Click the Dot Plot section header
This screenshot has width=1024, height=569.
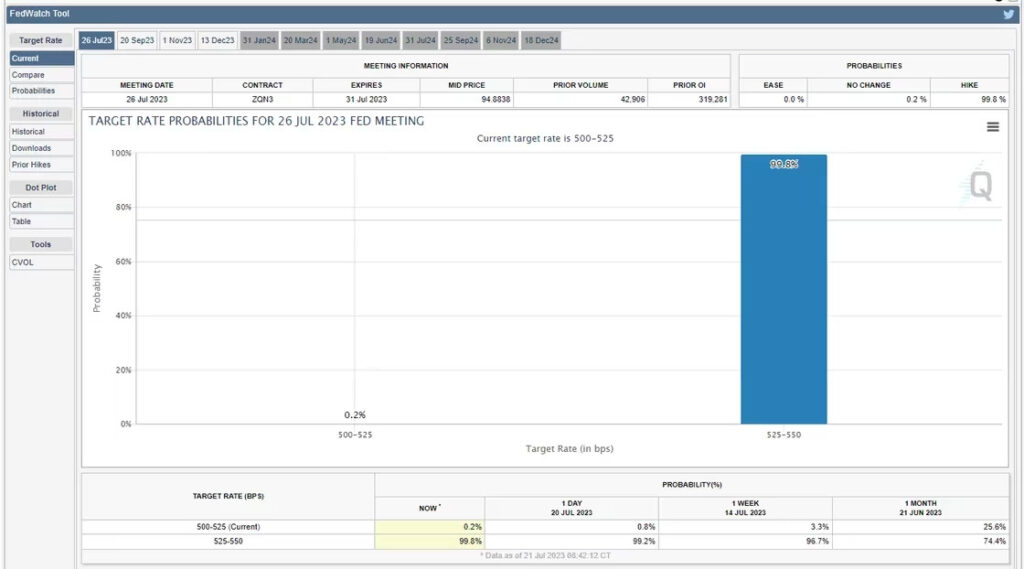point(40,187)
